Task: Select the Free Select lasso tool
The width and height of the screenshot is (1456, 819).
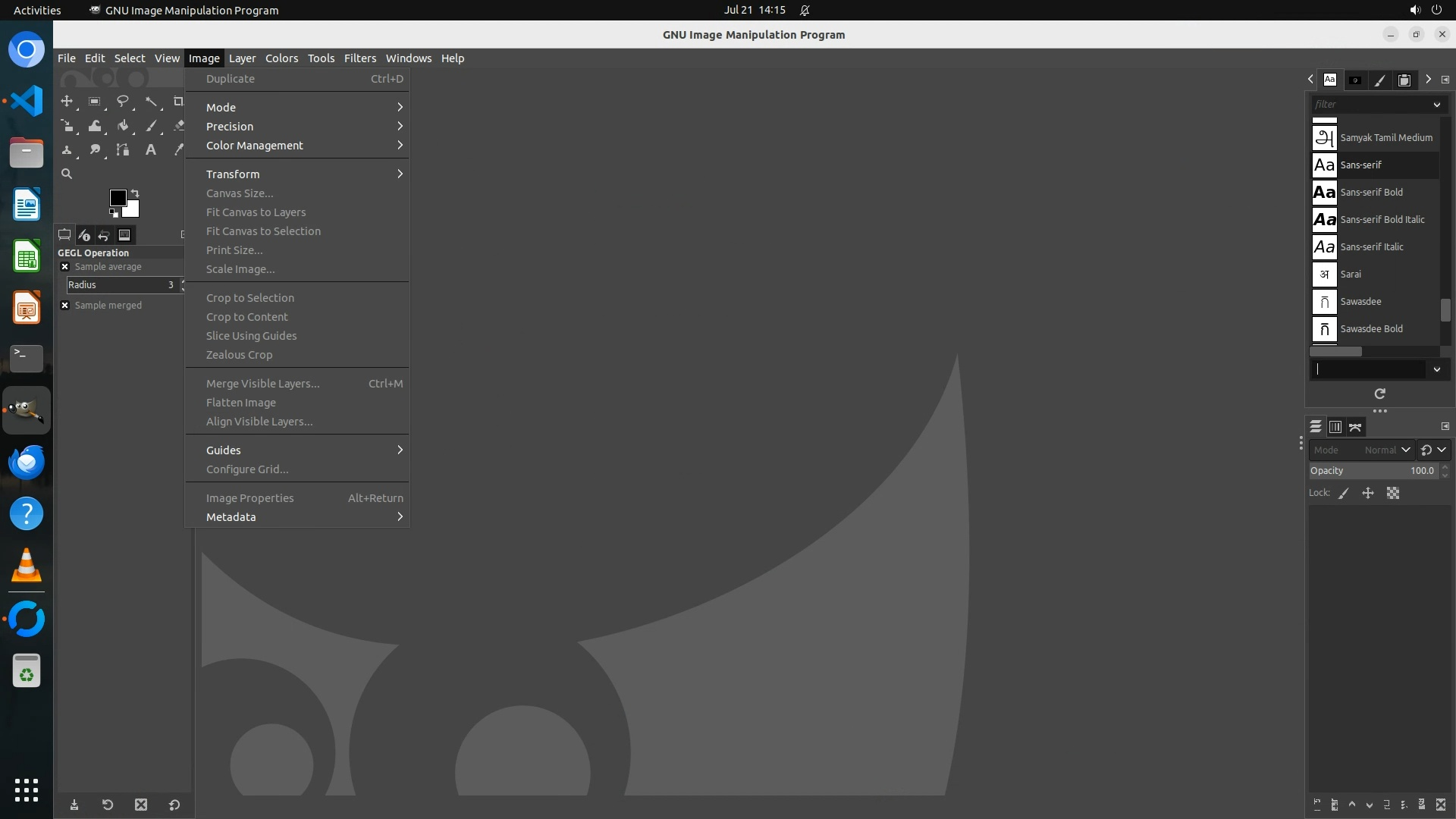Action: (122, 102)
